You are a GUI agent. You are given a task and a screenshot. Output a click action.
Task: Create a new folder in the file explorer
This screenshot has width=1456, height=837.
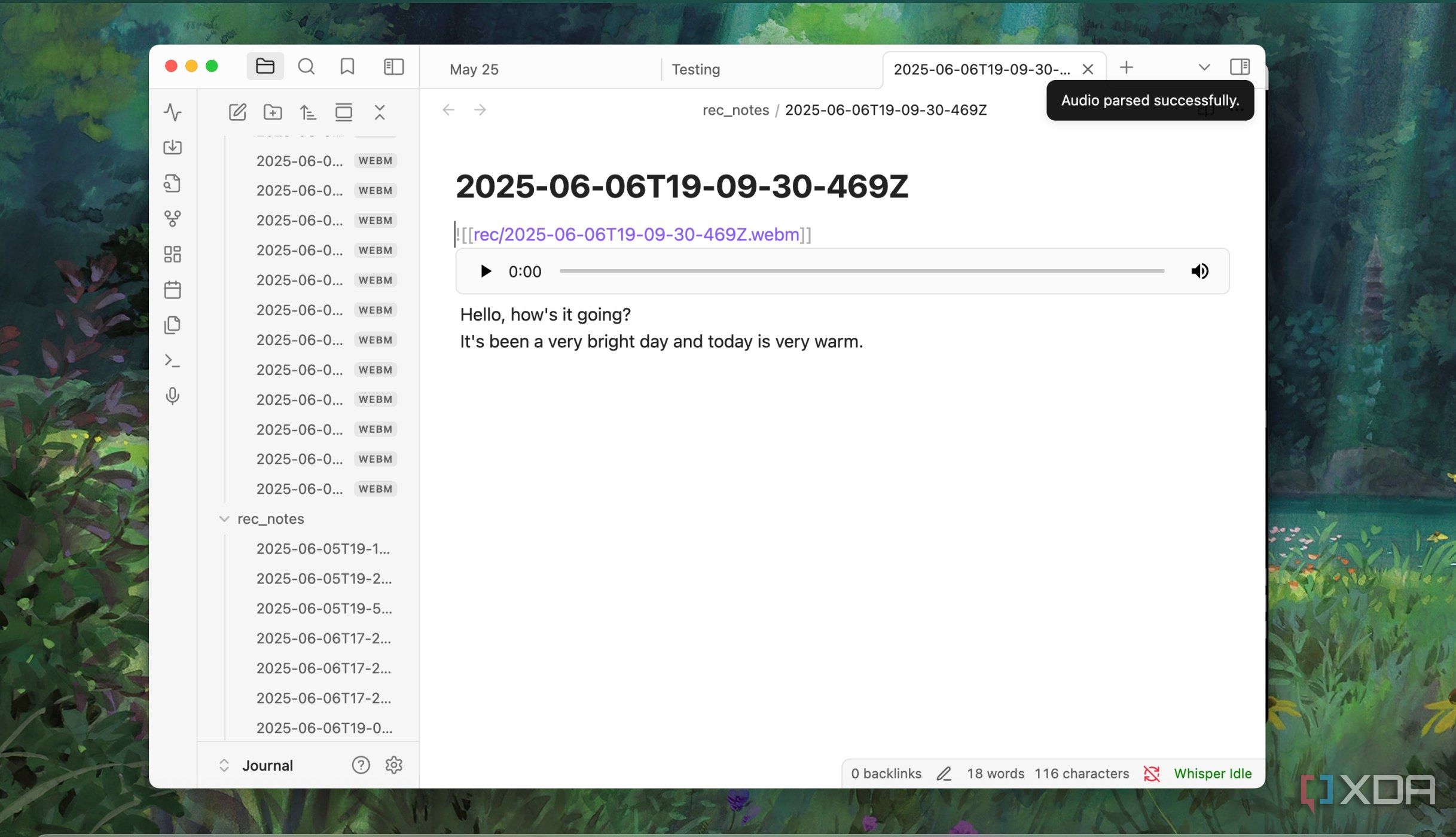pos(273,112)
